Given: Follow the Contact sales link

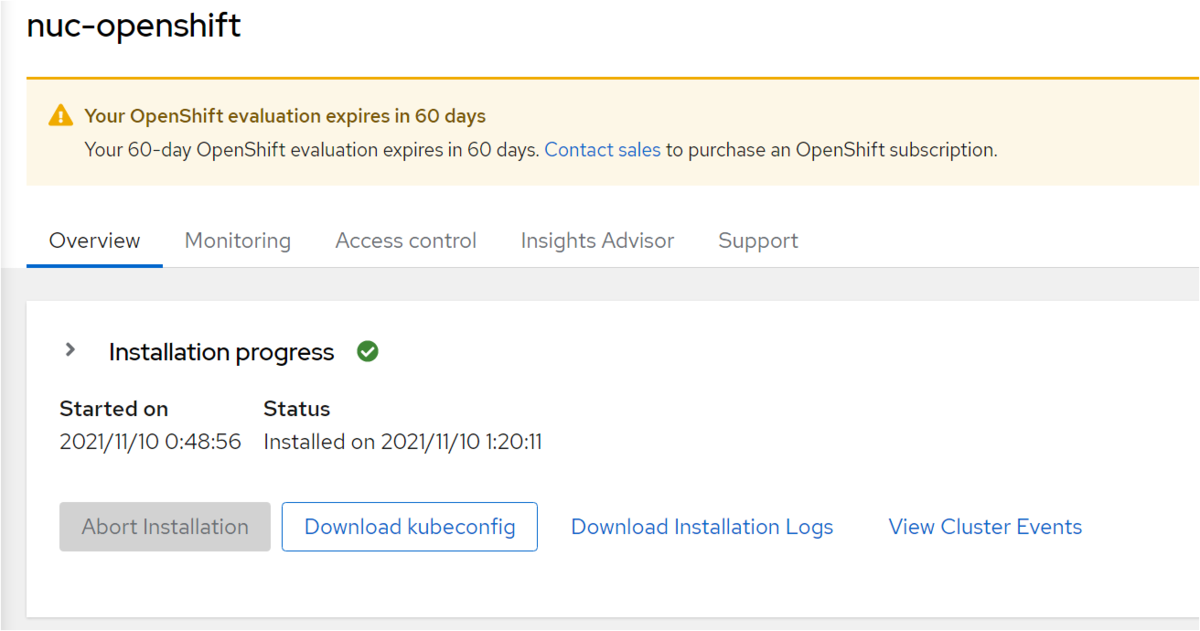Looking at the screenshot, I should click(x=602, y=150).
